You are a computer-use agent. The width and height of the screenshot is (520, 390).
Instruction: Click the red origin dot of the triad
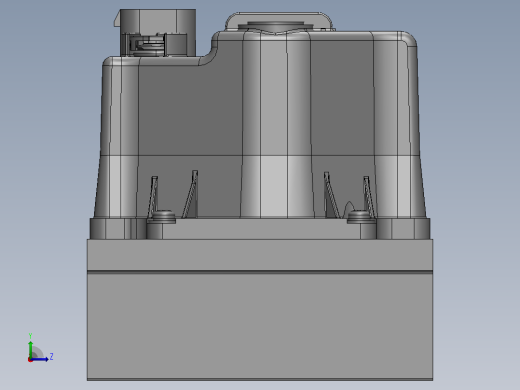click(x=30, y=360)
